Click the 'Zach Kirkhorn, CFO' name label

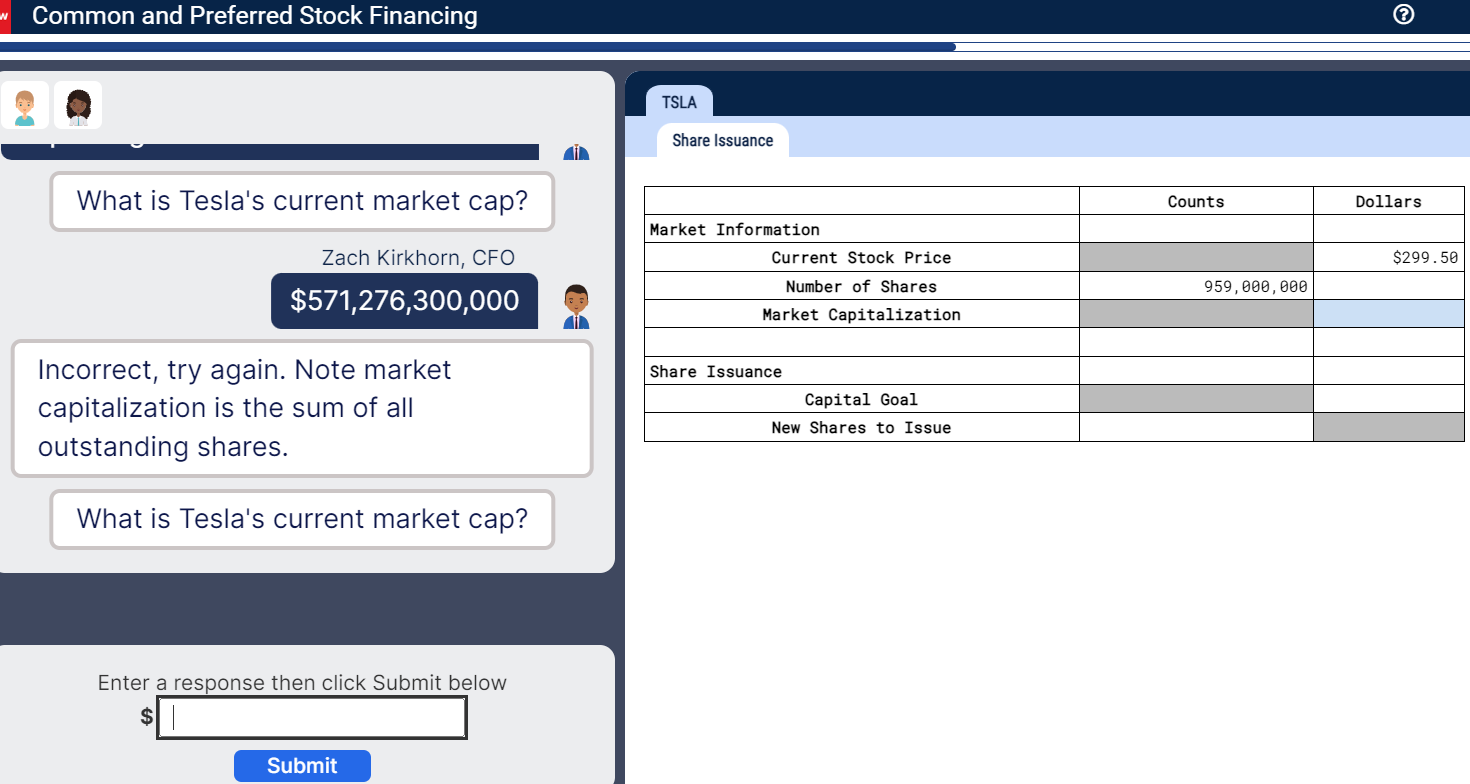pos(418,258)
